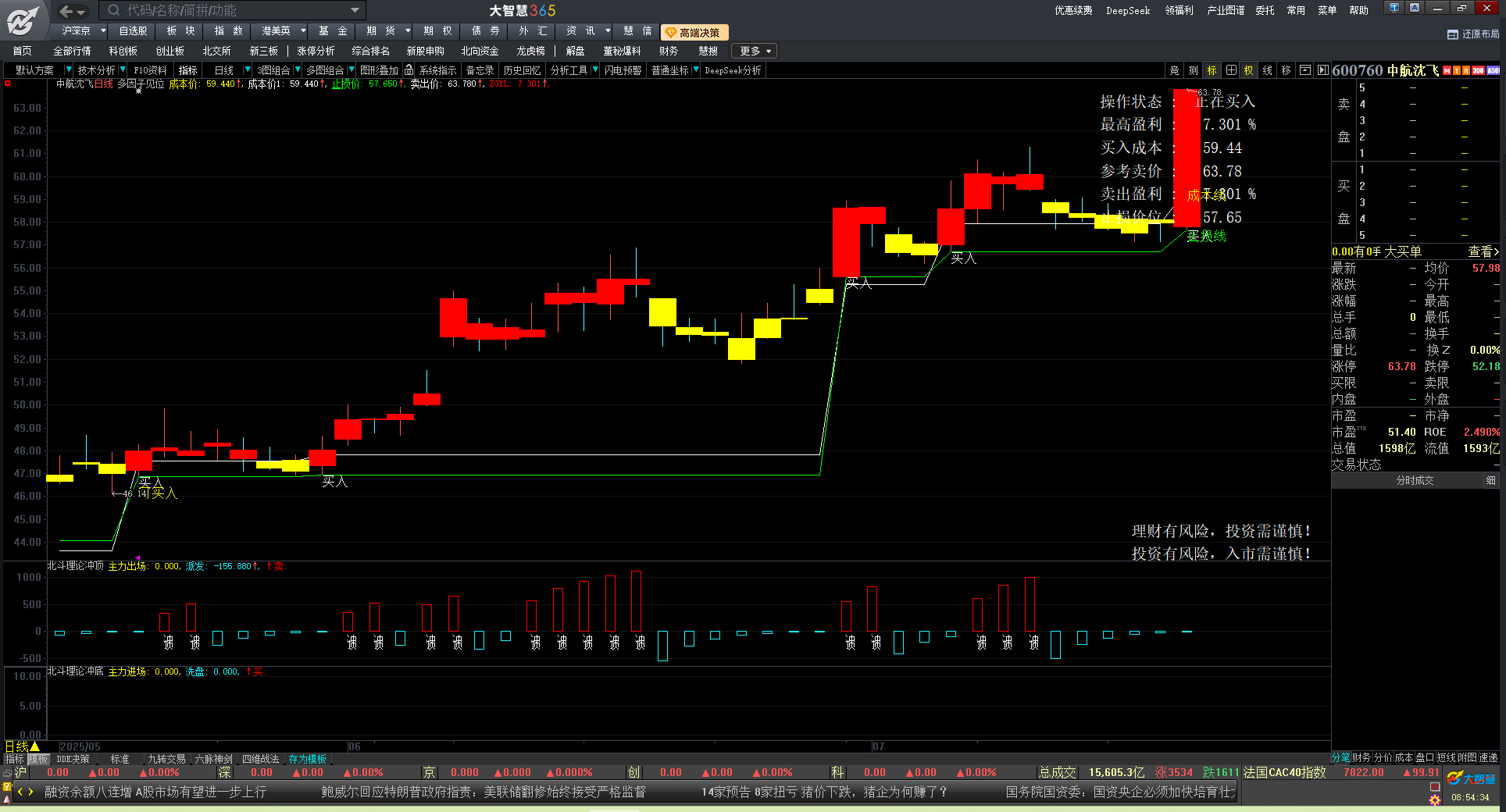
Task: Click the A50 badge icon next to stock name
Action: click(1493, 71)
